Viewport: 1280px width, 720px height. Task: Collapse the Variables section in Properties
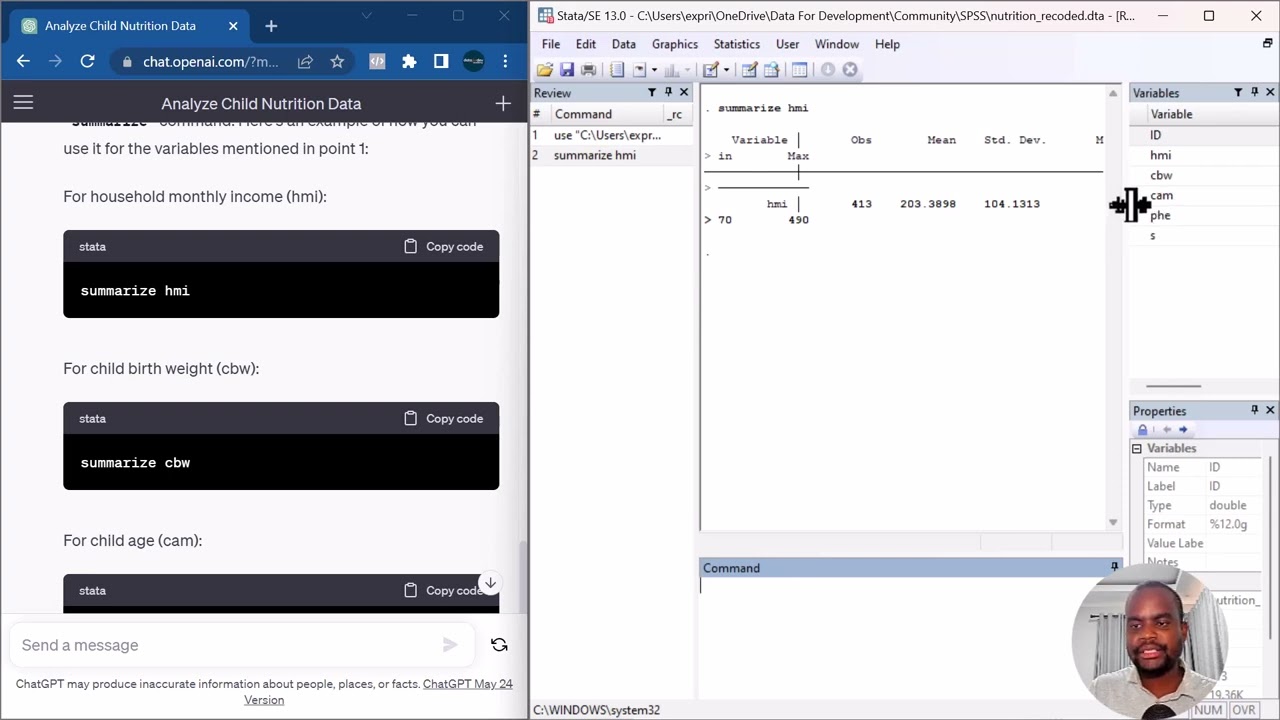tap(1137, 448)
